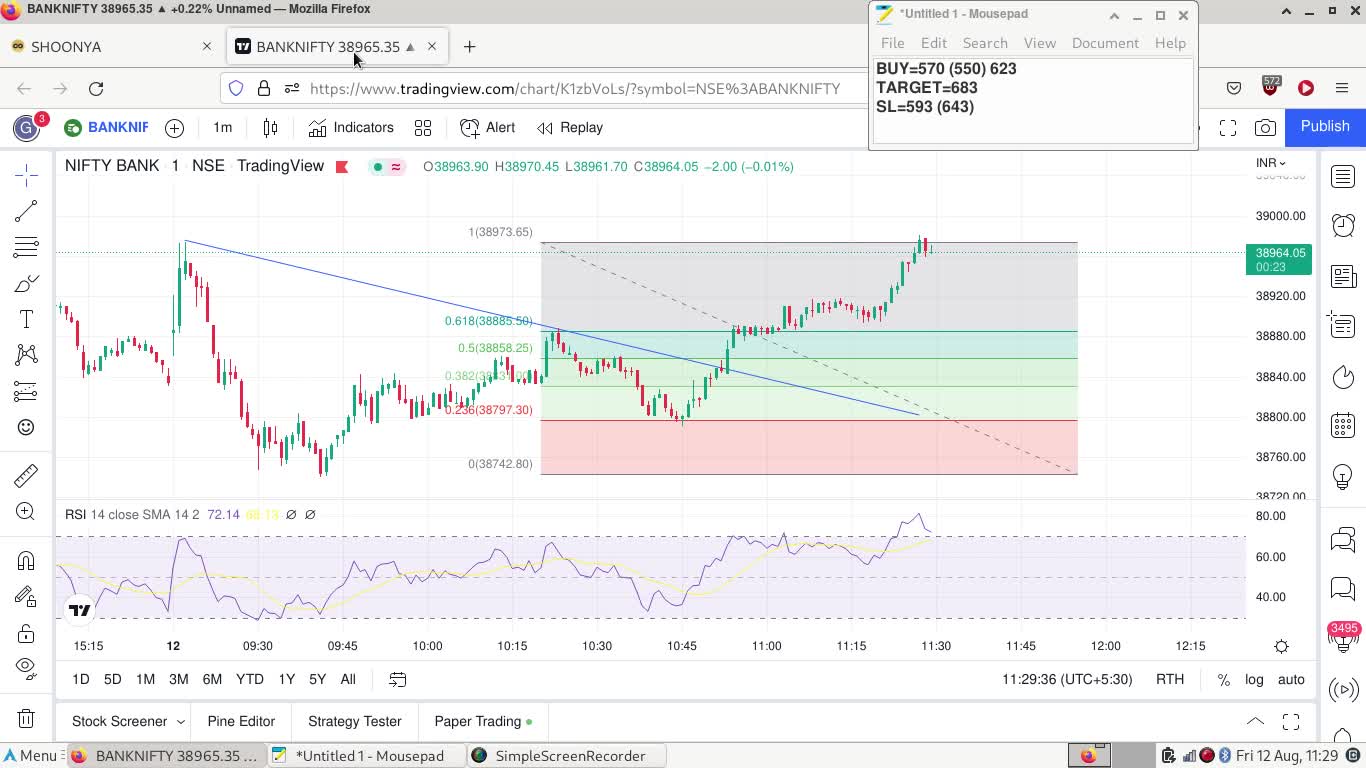The width and height of the screenshot is (1366, 768).
Task: Toggle percent scale mode
Action: [x=1223, y=679]
